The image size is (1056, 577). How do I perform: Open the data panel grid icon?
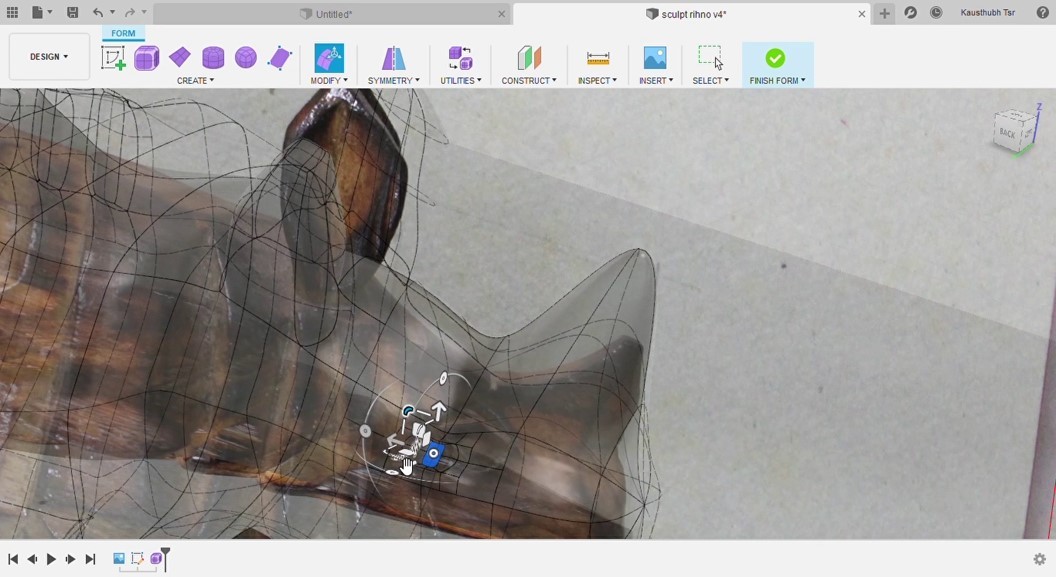tap(12, 12)
